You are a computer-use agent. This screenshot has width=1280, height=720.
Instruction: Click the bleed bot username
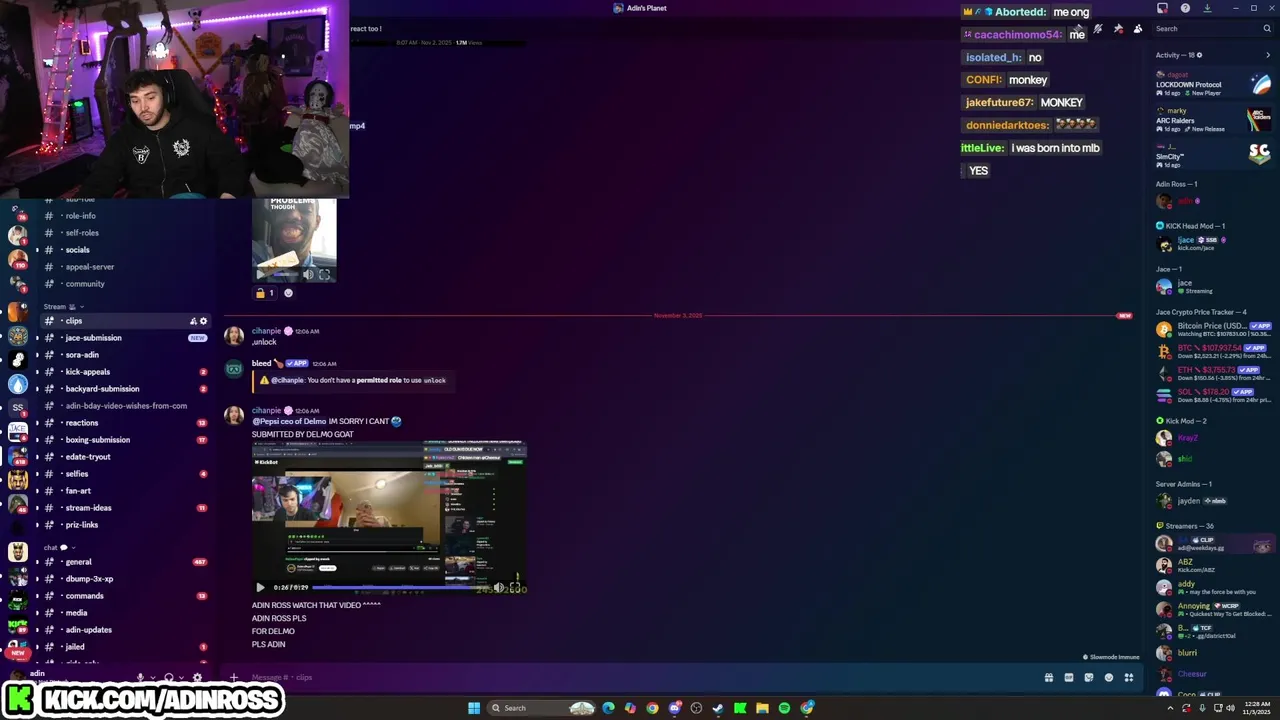262,363
